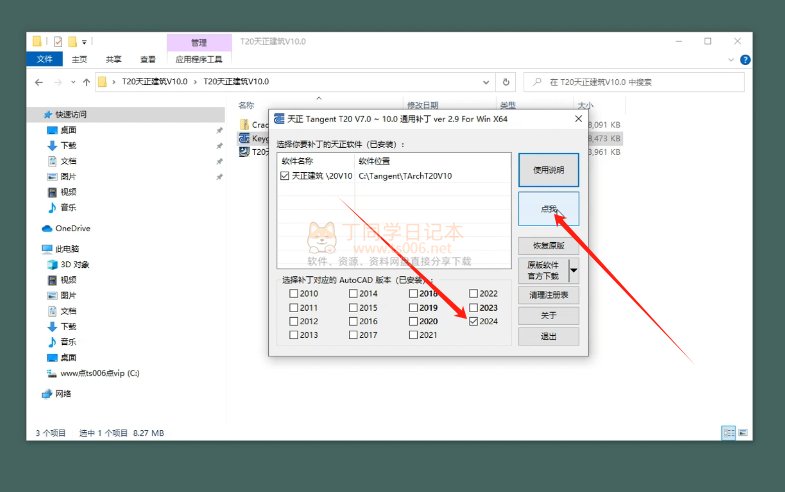Switch to 共享 ribbon tab

(114, 60)
